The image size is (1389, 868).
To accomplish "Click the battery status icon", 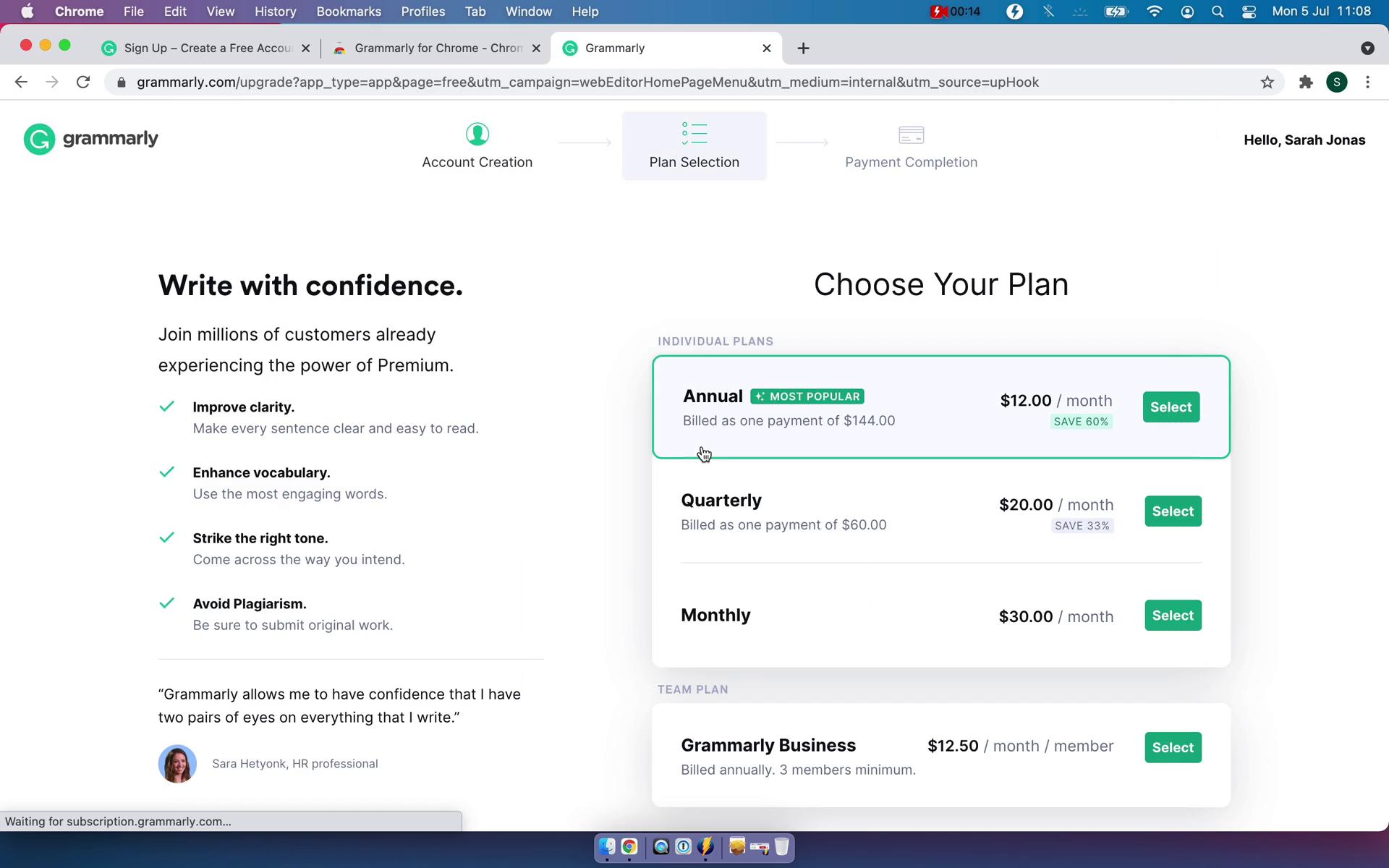I will point(1116,12).
